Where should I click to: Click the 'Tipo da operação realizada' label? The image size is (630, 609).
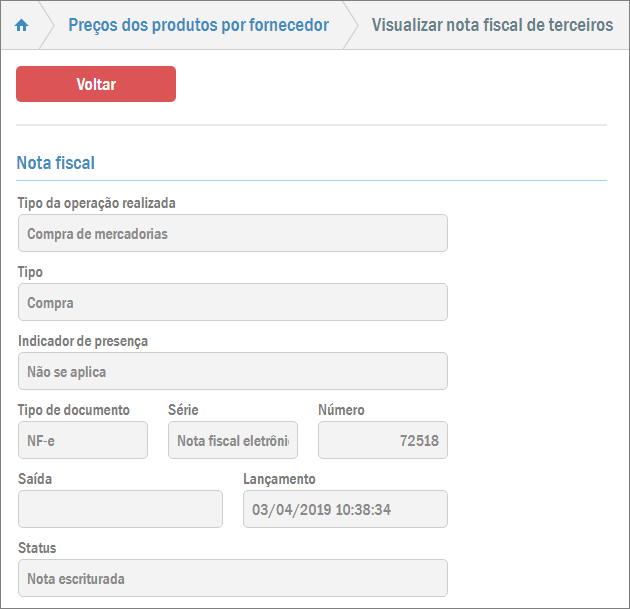(97, 203)
